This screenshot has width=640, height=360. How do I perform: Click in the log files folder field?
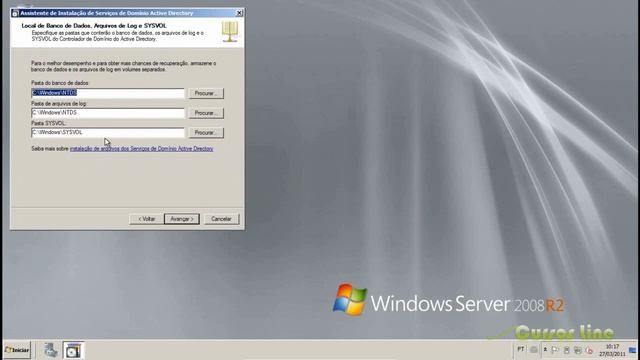pos(108,113)
